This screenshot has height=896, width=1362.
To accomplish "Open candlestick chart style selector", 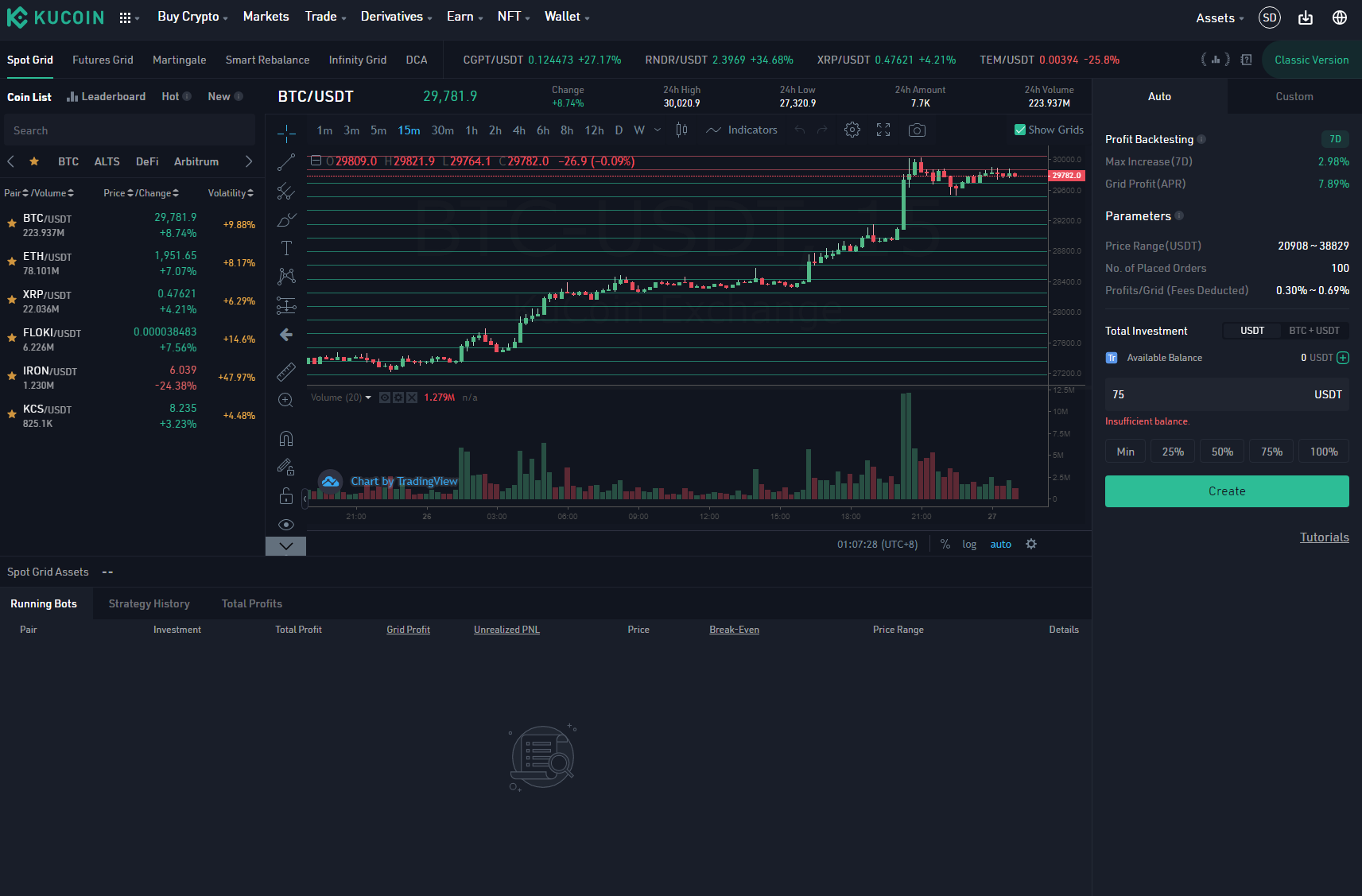I will pyautogui.click(x=681, y=130).
